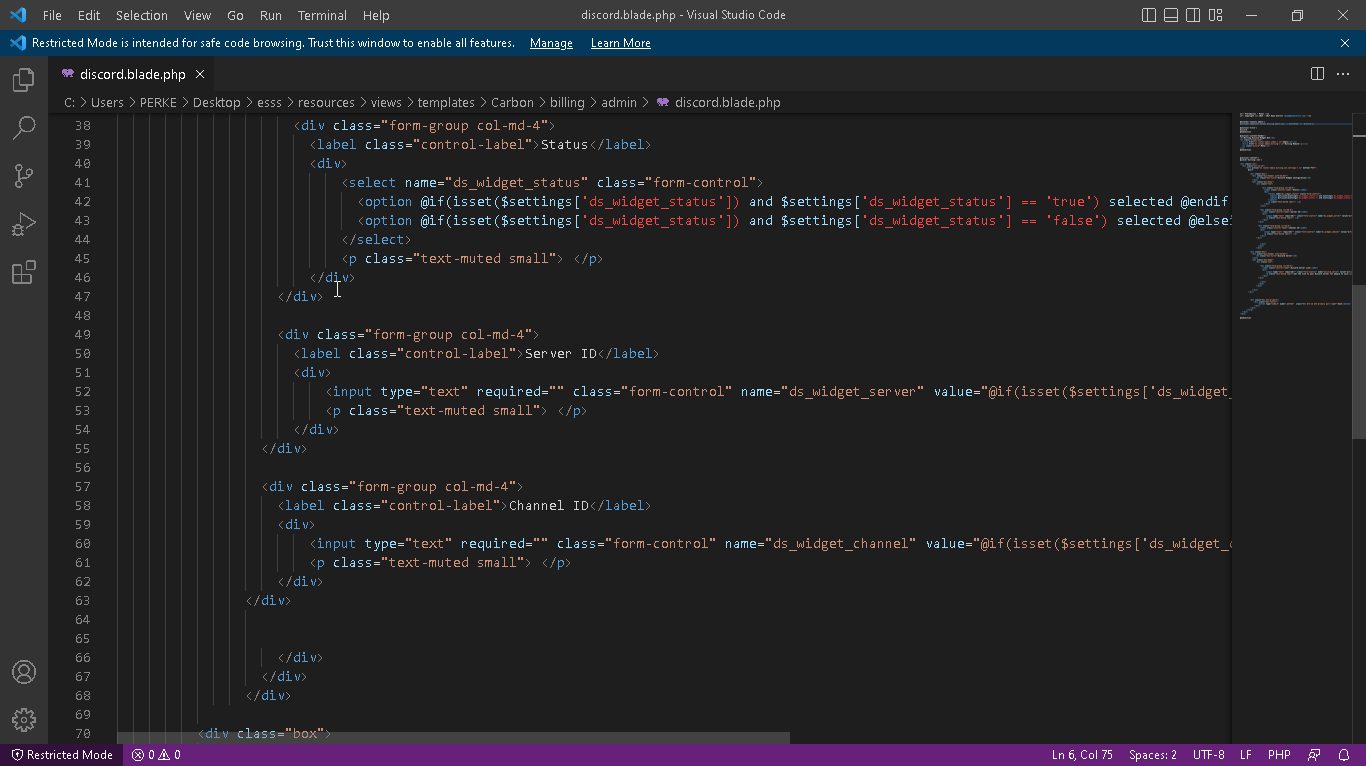Click the esss breadcrumb
The height and width of the screenshot is (766, 1366).
pyautogui.click(x=269, y=102)
